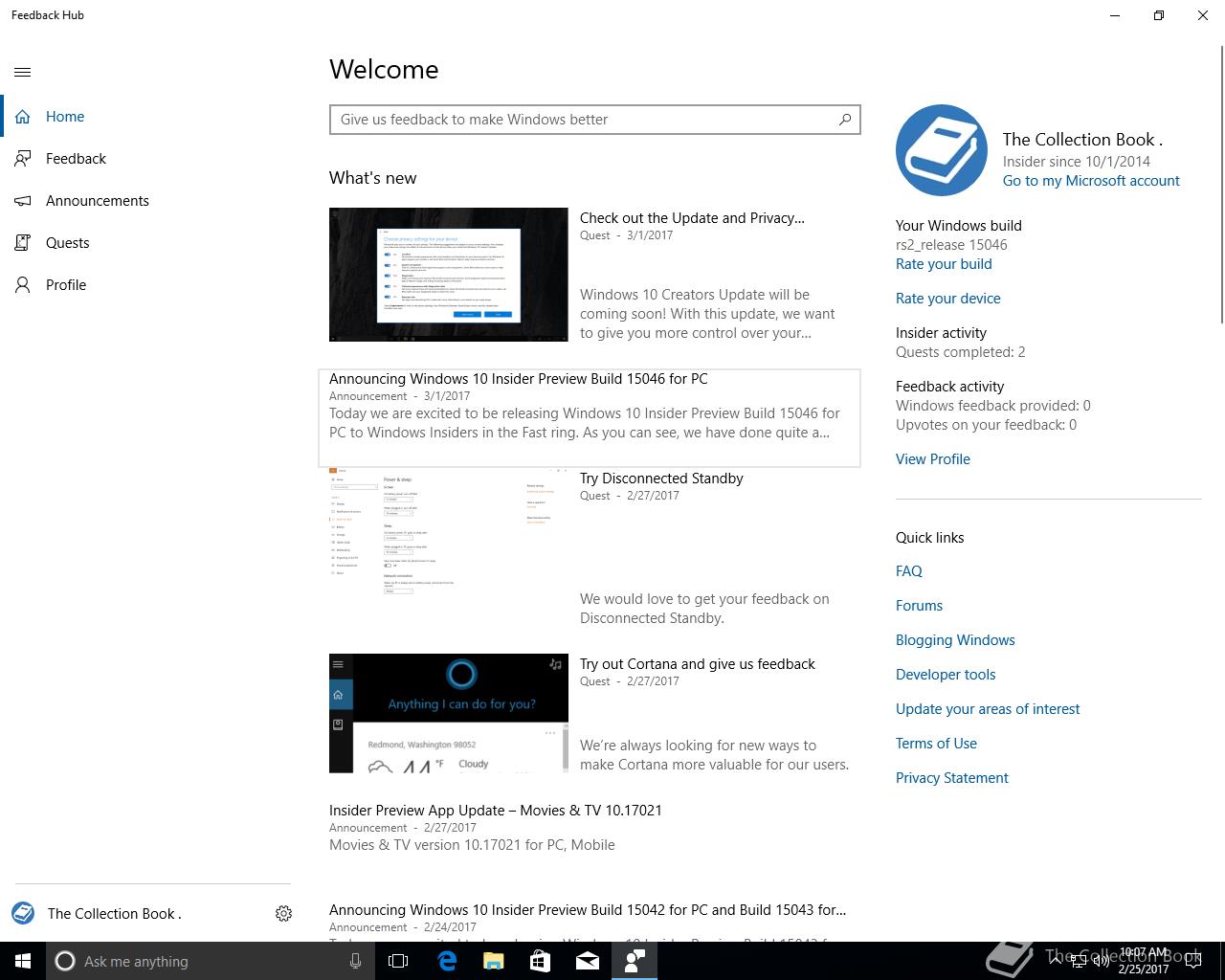Select Profile in the navigation pane
This screenshot has width=1225, height=980.
click(x=145, y=285)
